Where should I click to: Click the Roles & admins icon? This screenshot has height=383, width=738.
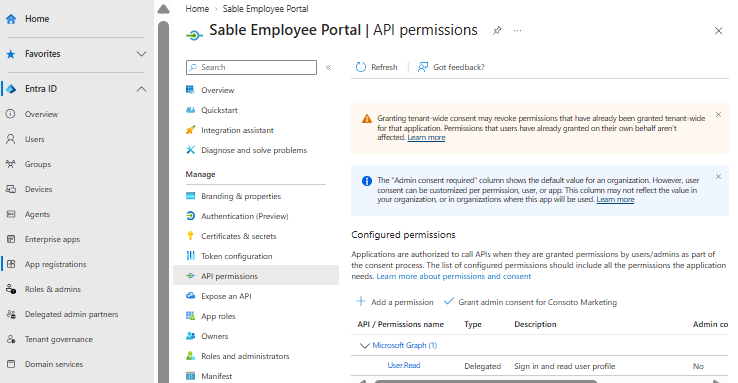click(11, 289)
